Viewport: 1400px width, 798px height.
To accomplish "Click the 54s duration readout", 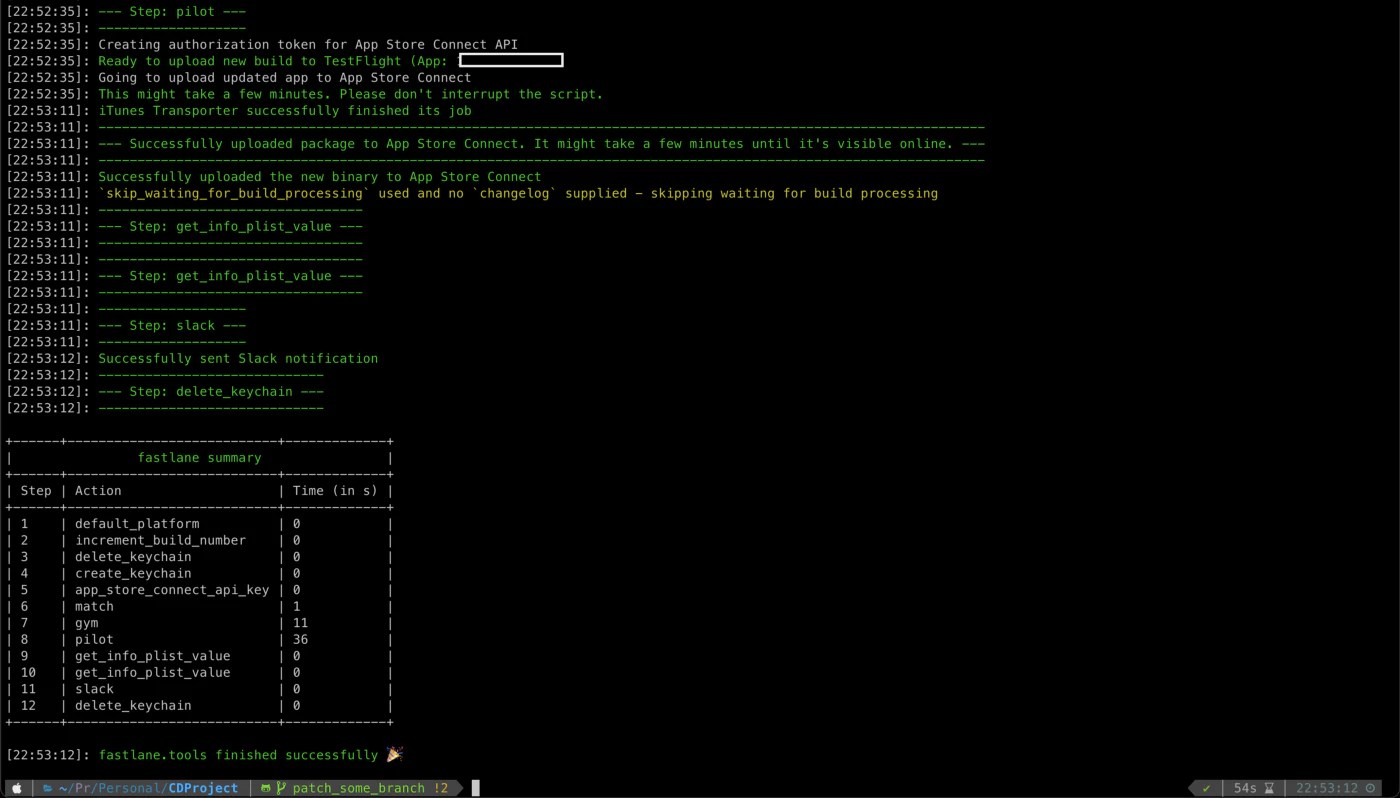I will (x=1246, y=788).
